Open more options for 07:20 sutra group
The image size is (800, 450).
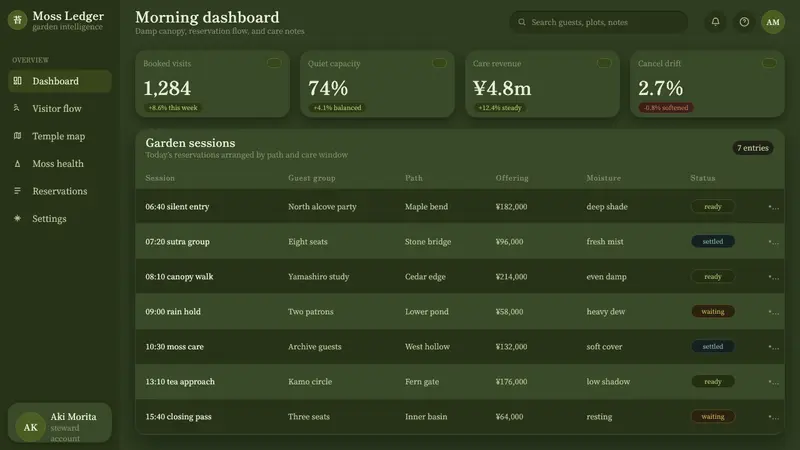[773, 242]
